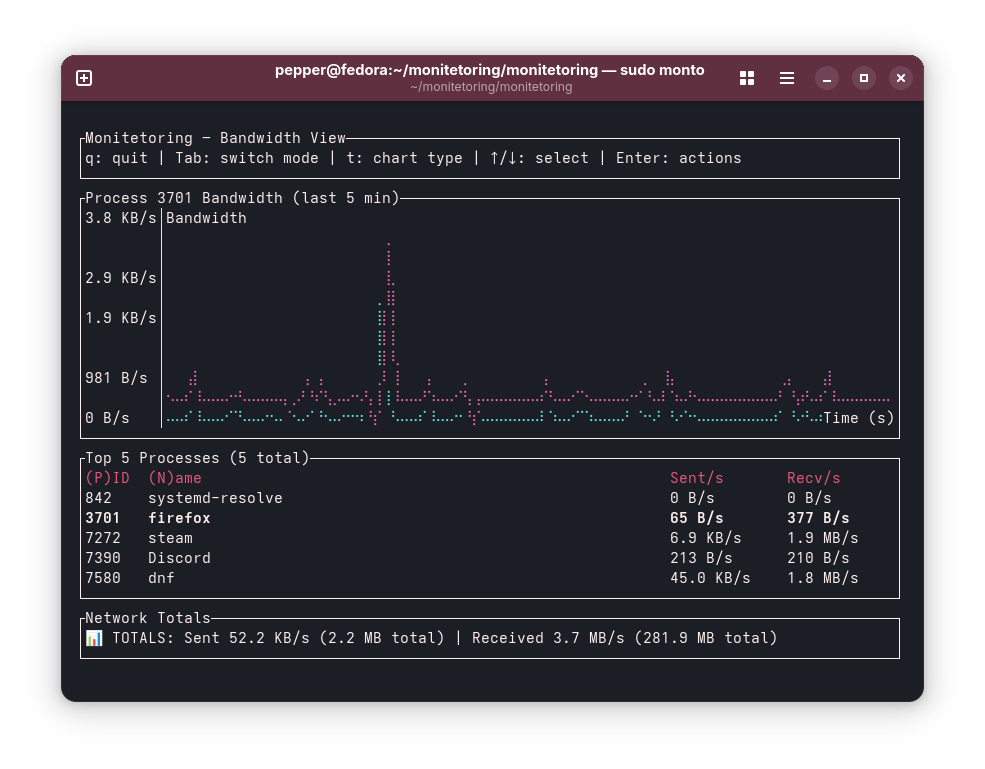This screenshot has height=769, width=985.
Task: Select the Discord process row
Action: click(x=490, y=559)
